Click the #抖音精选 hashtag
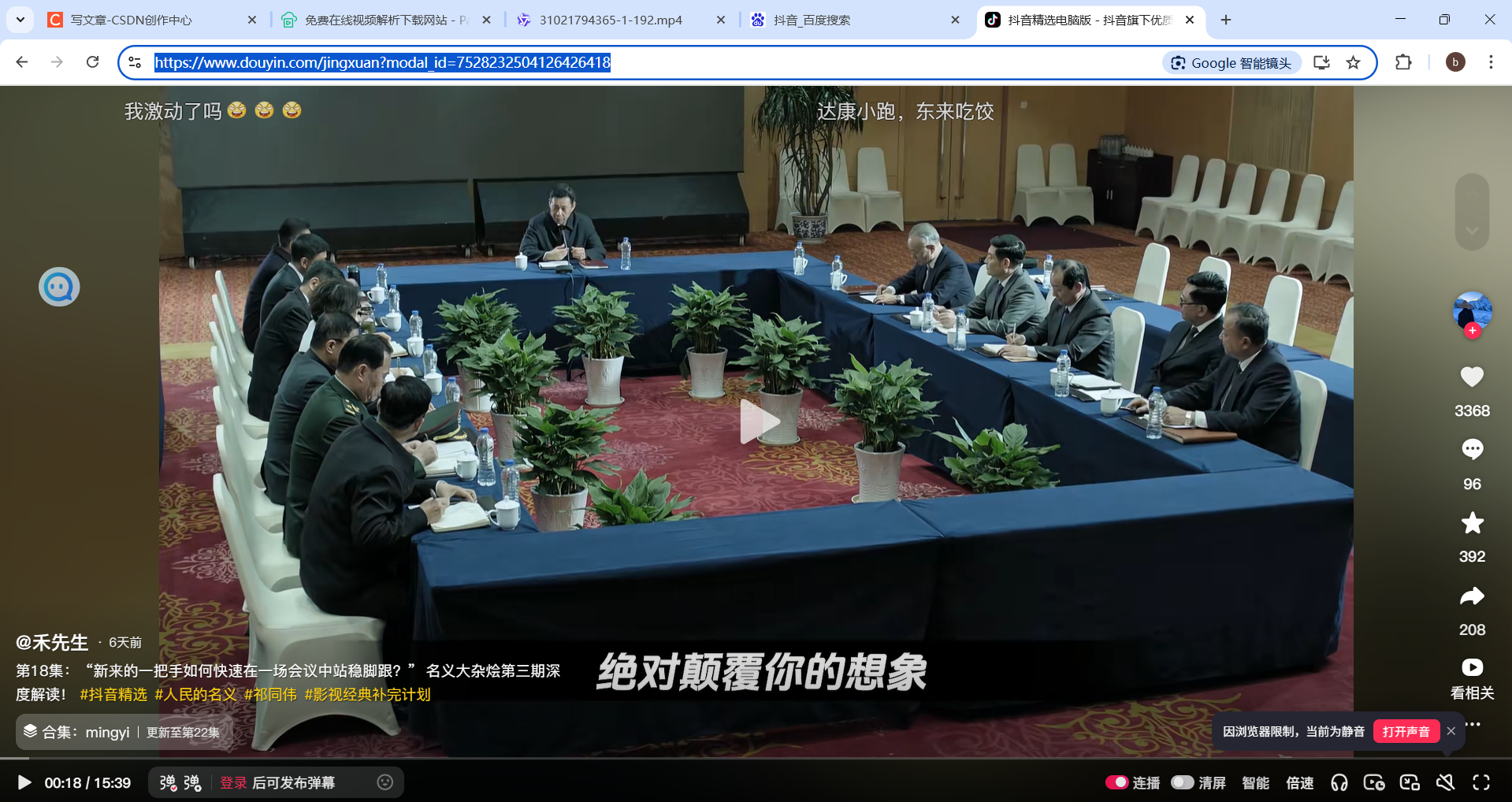 tap(113, 694)
